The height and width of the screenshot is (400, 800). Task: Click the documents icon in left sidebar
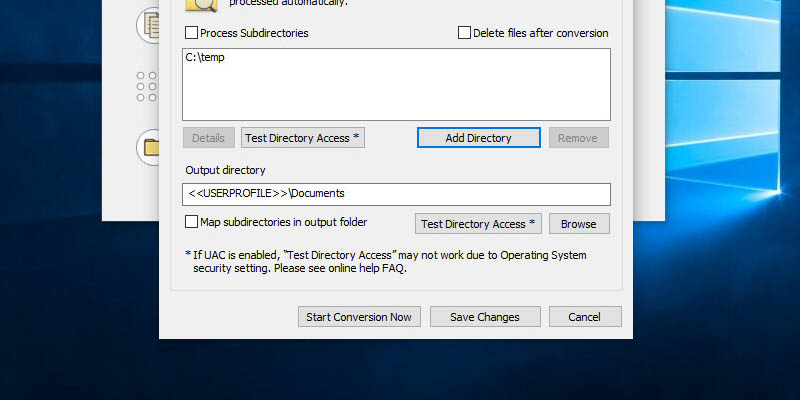tap(151, 22)
